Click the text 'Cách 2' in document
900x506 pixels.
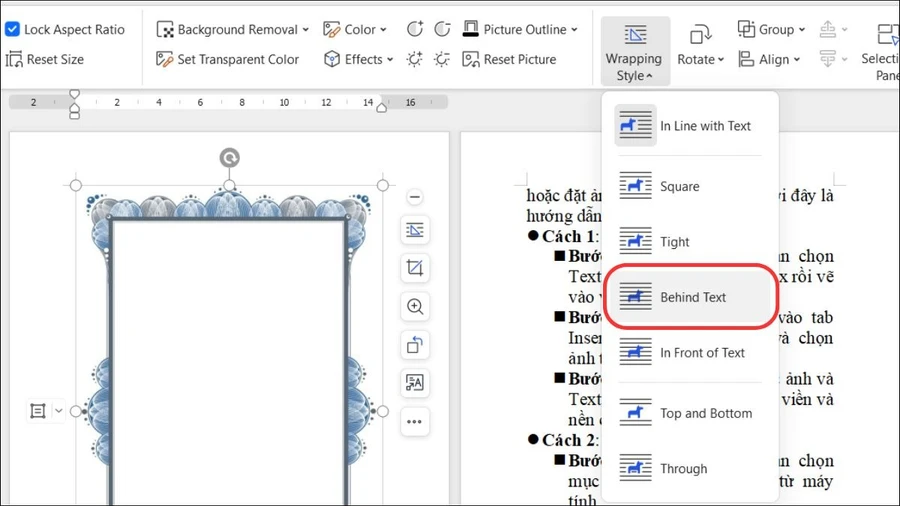click(x=568, y=440)
